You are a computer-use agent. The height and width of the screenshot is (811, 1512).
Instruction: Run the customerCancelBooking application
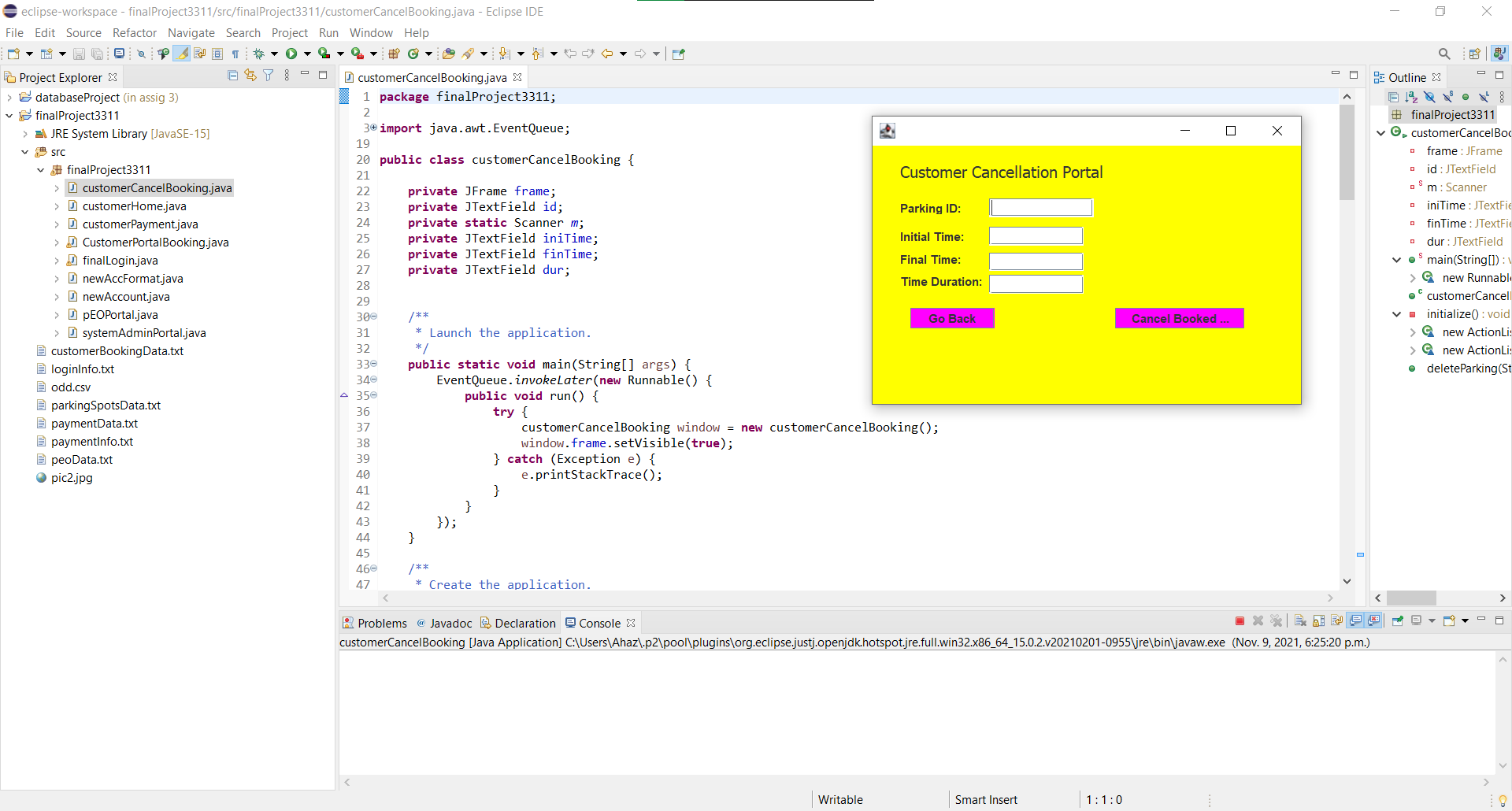pyautogui.click(x=292, y=54)
